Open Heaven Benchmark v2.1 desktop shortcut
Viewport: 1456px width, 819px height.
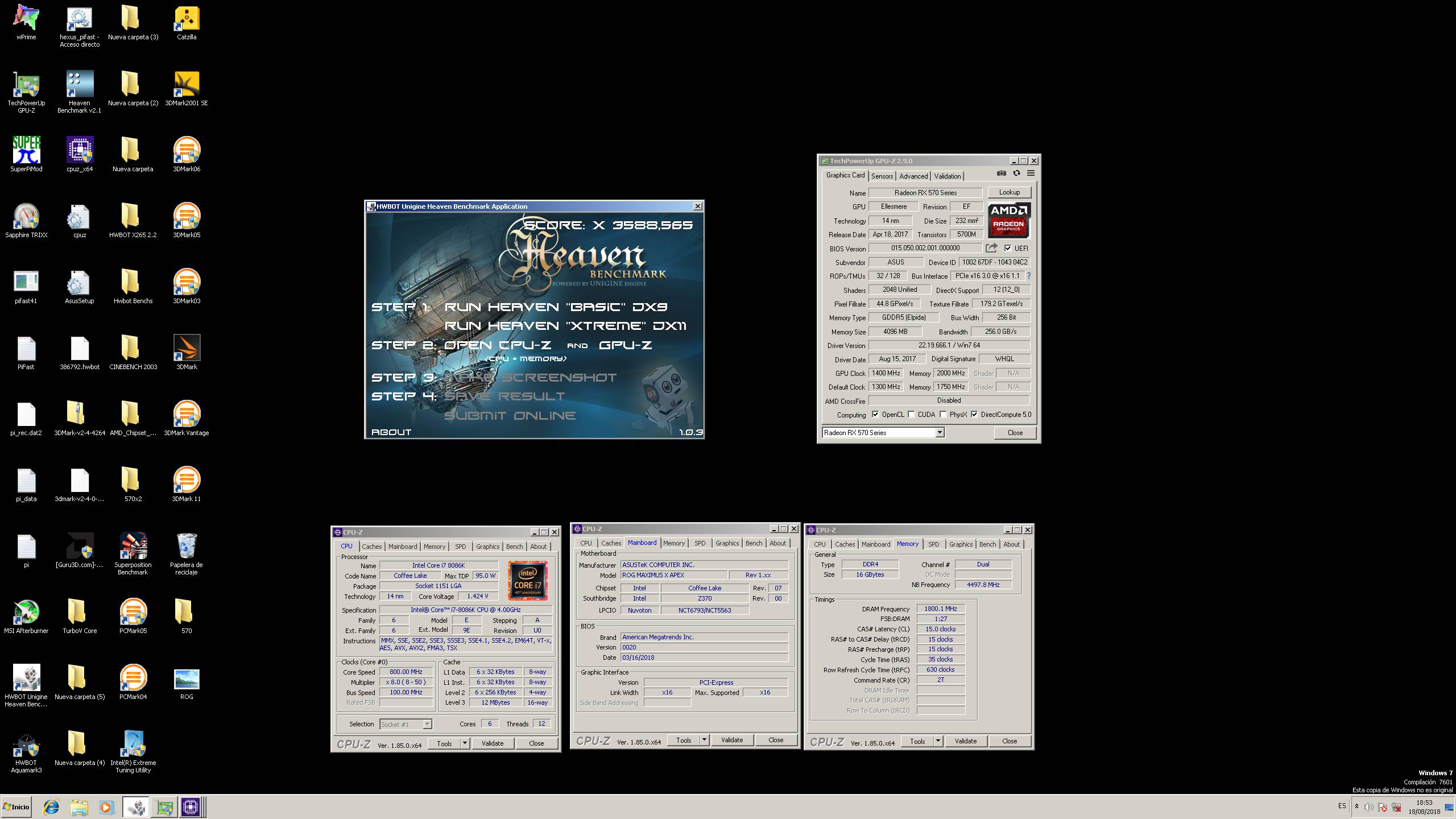pos(80,91)
